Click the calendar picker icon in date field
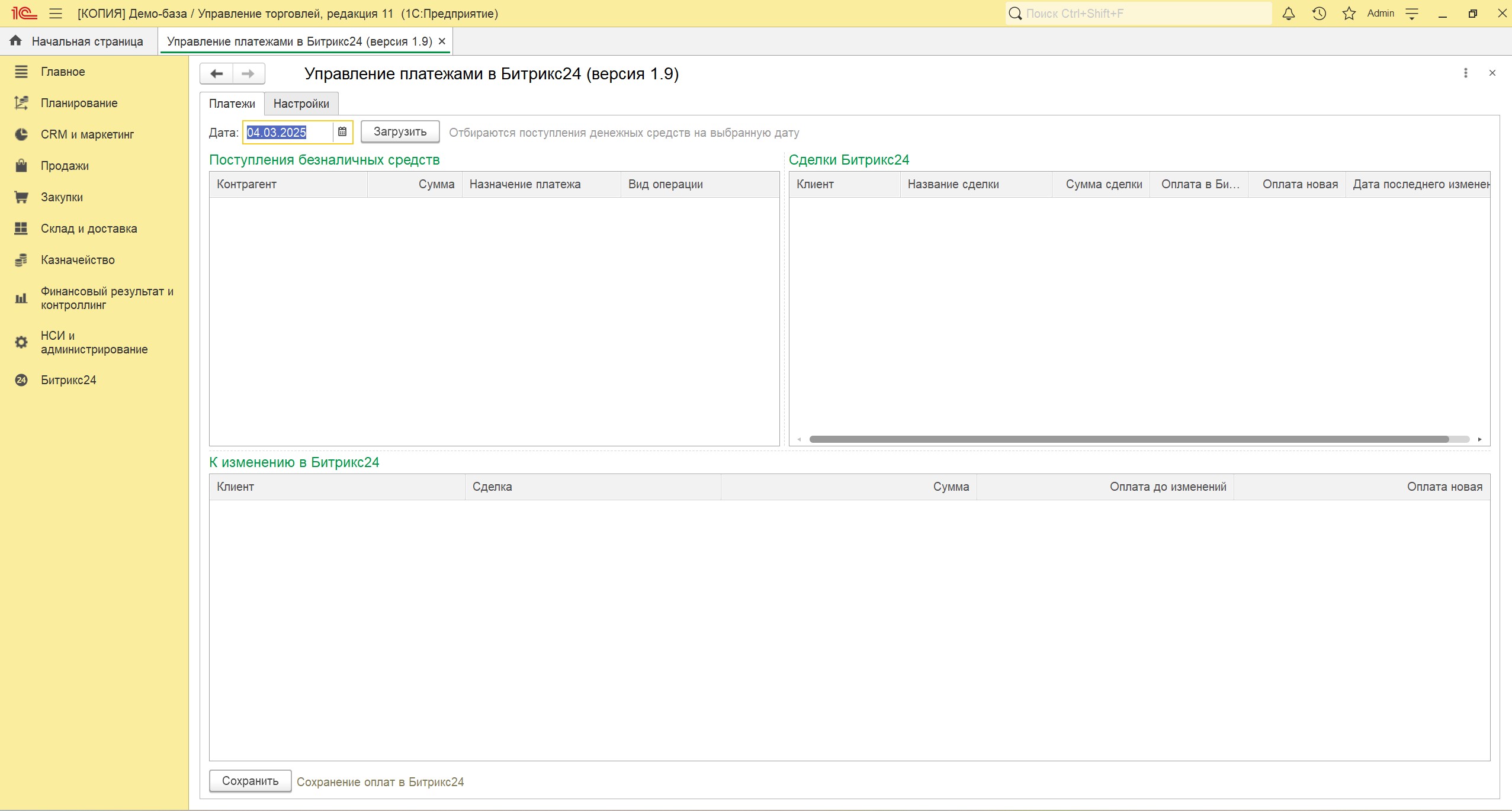The width and height of the screenshot is (1512, 811). (342, 132)
